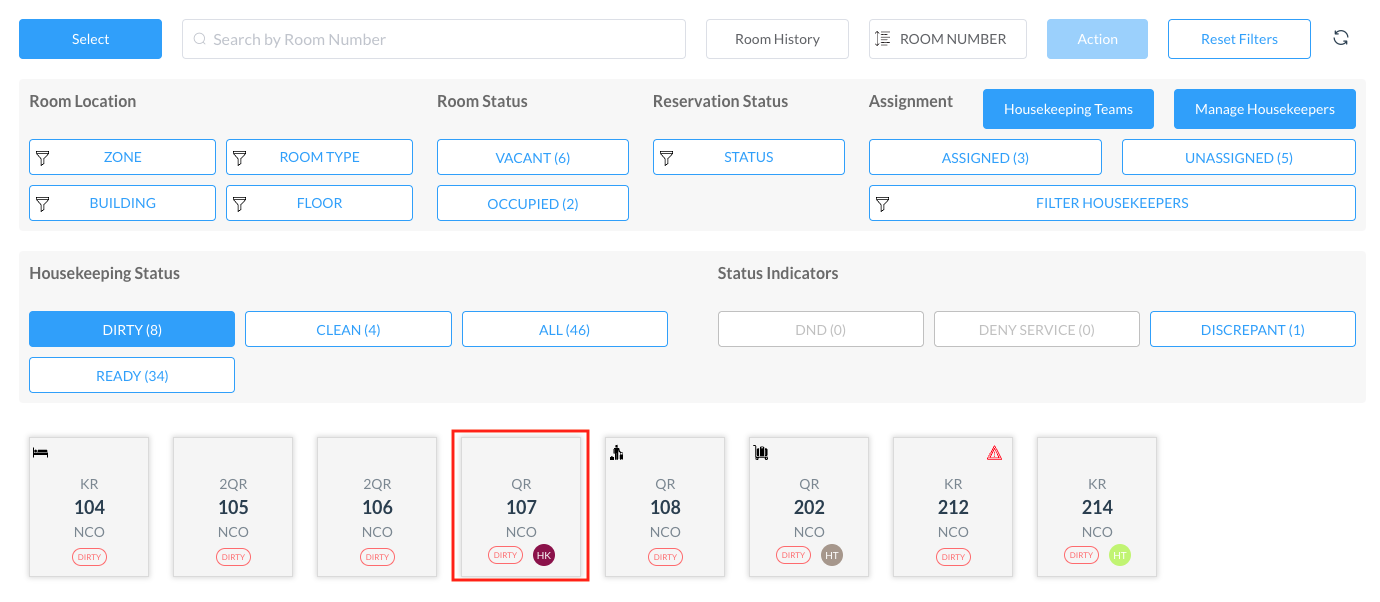Click the green HT badge on room 214

pyautogui.click(x=1120, y=555)
